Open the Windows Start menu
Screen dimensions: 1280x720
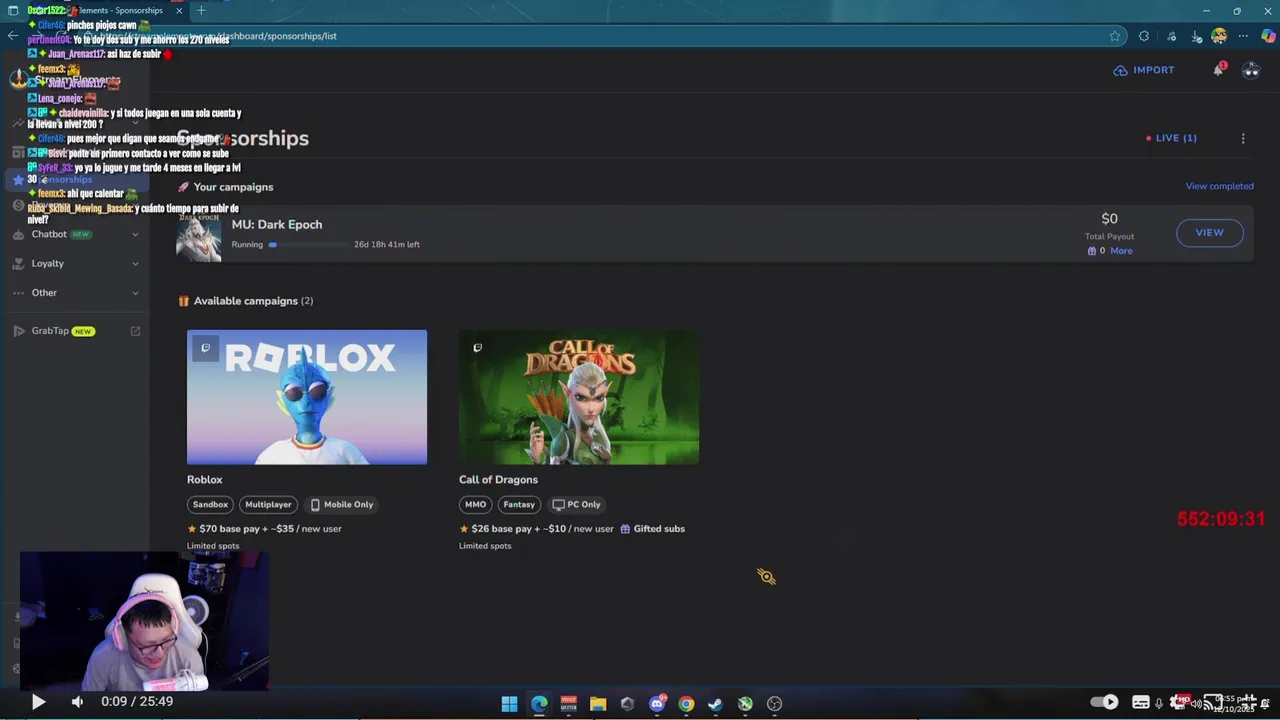[509, 704]
